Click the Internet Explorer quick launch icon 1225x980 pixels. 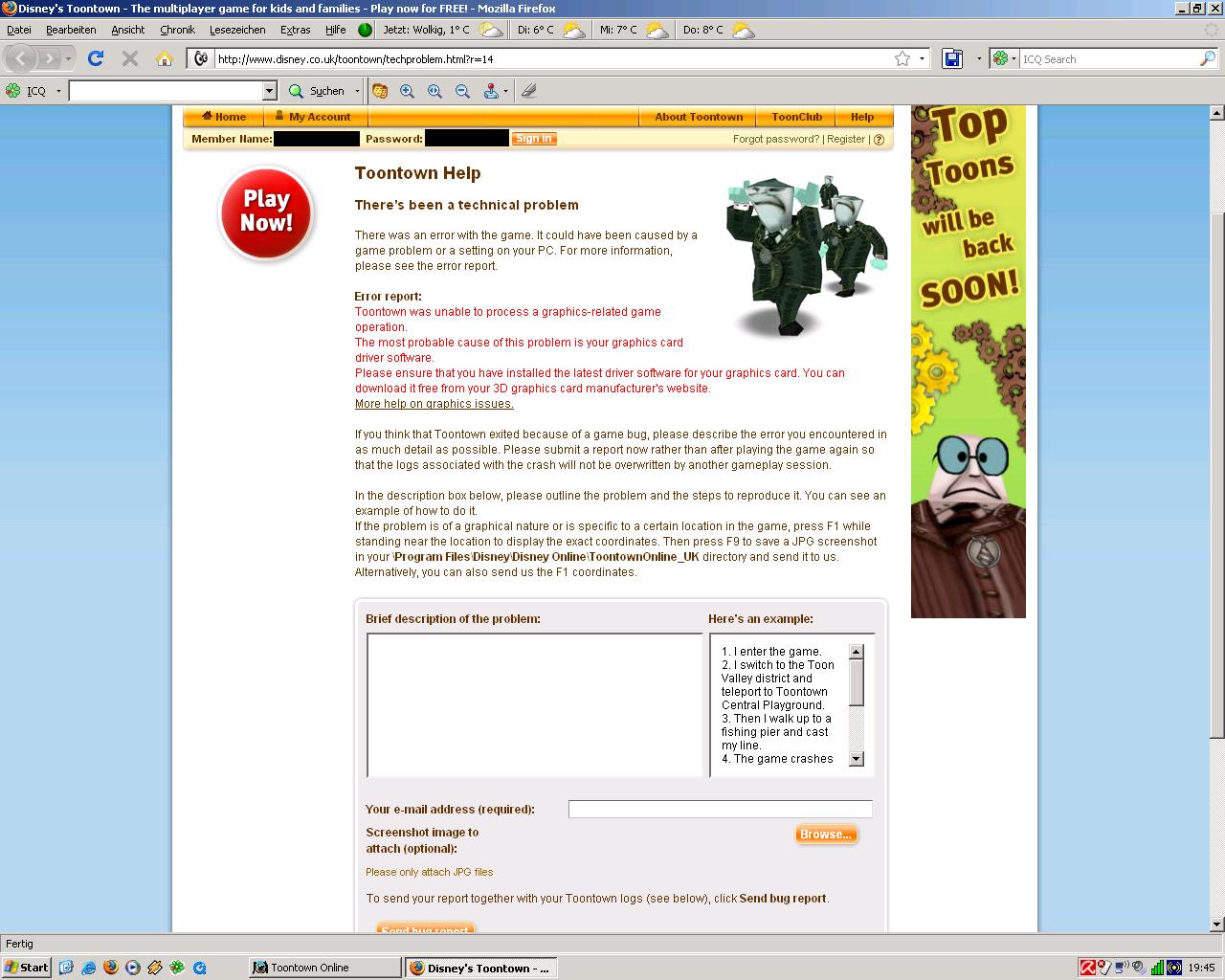click(x=87, y=968)
